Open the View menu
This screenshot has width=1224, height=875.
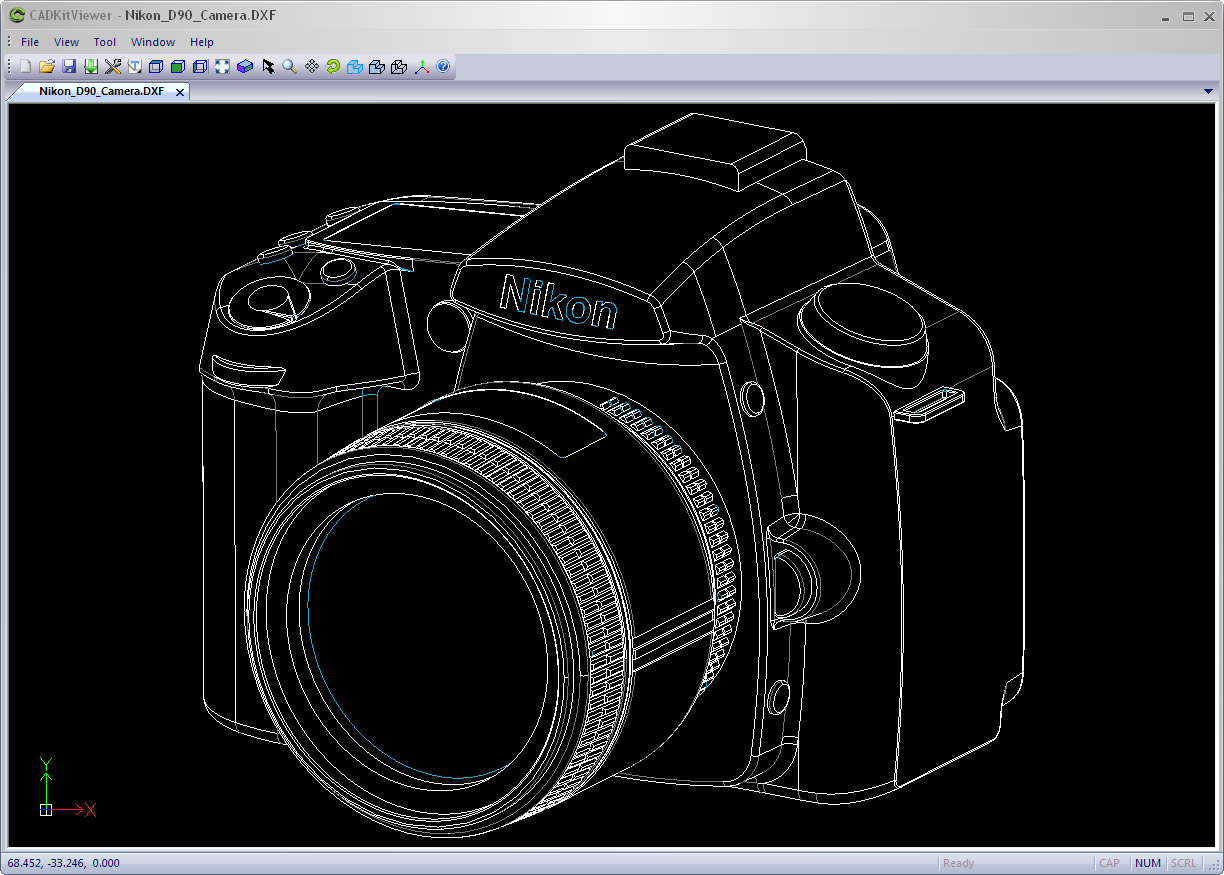[66, 42]
